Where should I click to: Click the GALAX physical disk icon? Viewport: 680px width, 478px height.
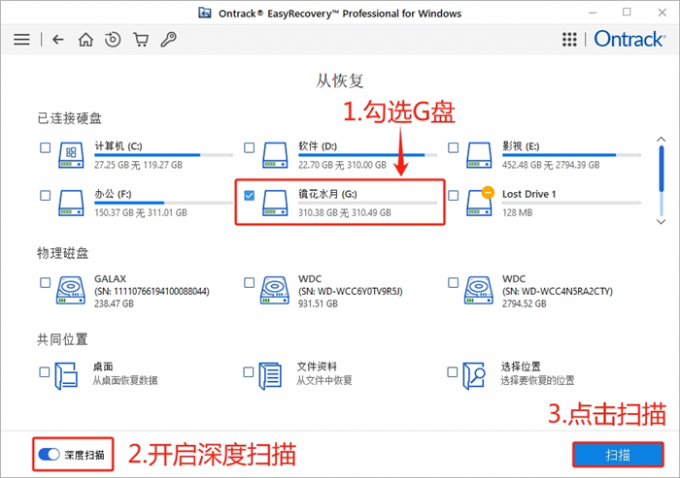click(71, 290)
